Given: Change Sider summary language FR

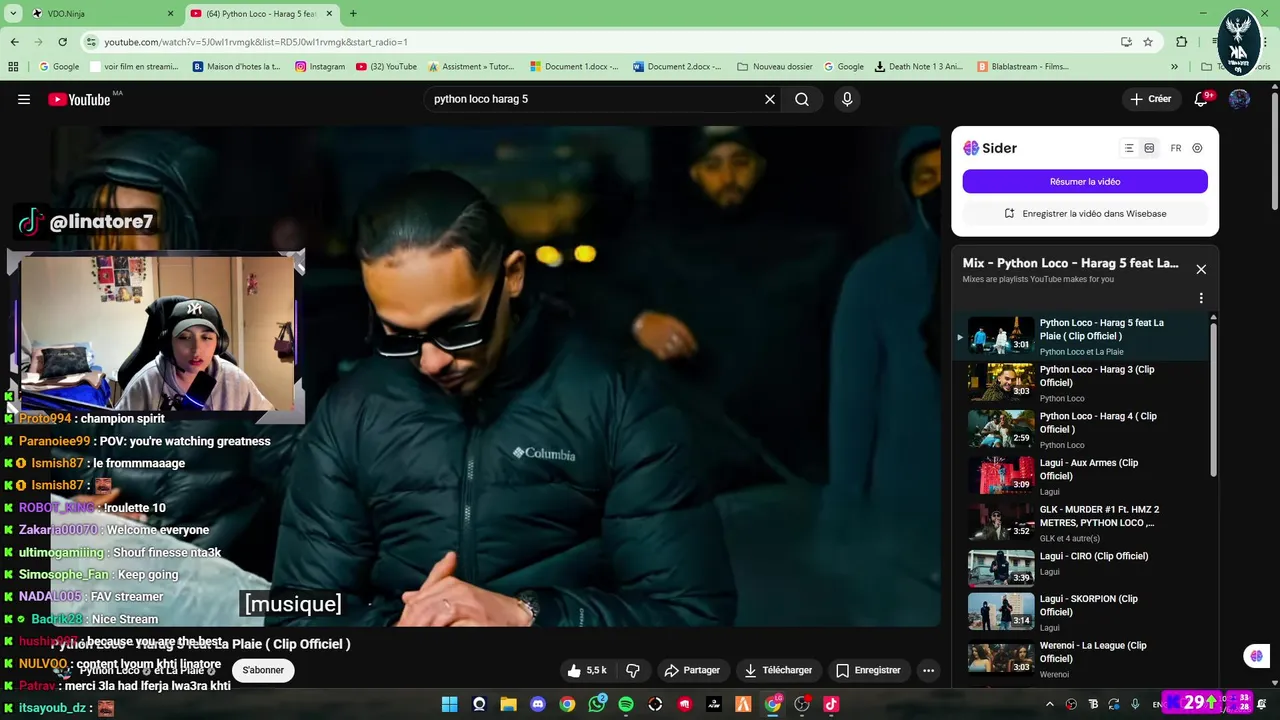Looking at the screenshot, I should 1176,148.
